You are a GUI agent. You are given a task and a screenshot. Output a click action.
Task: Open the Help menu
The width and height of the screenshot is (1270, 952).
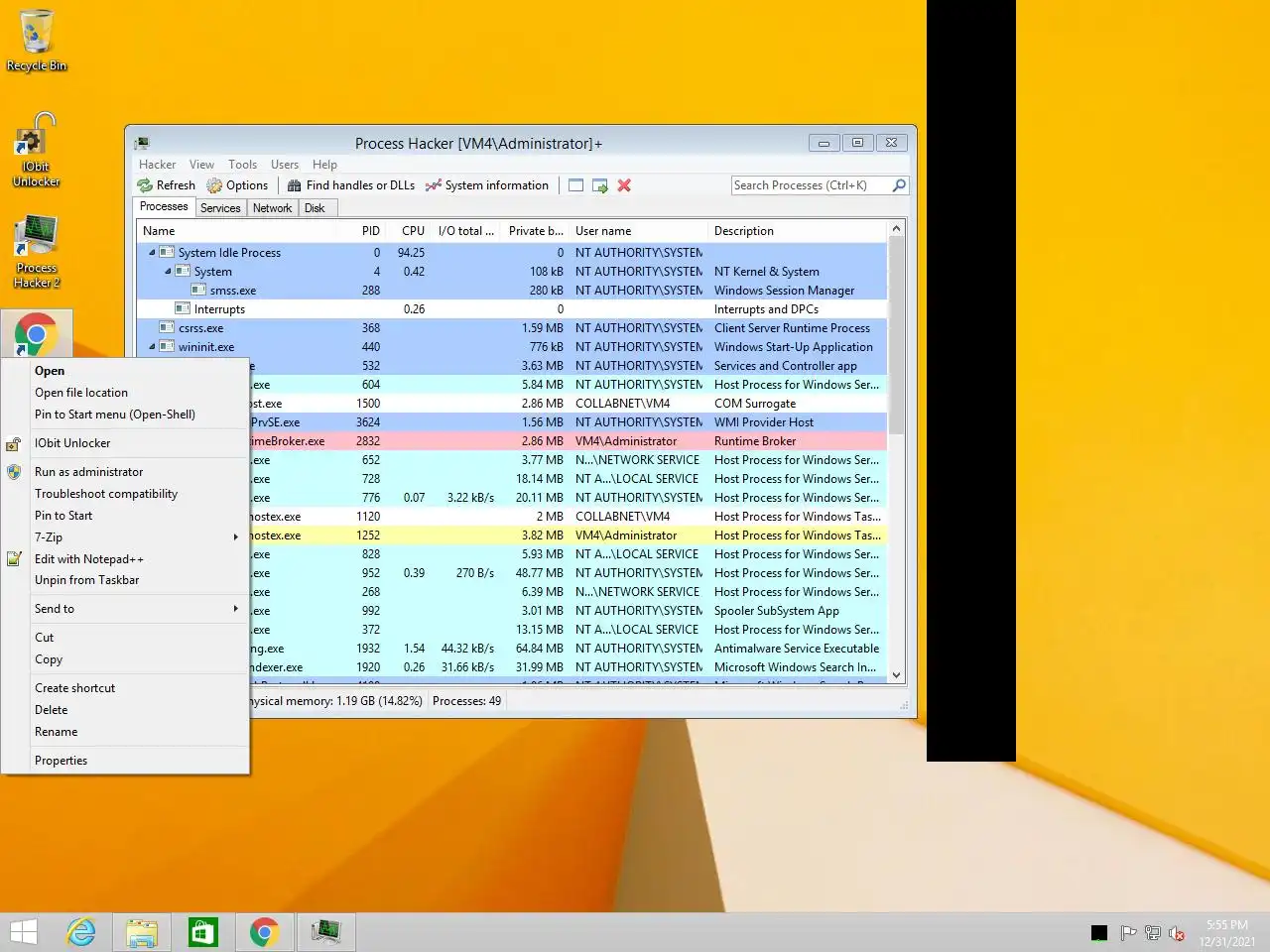point(324,165)
